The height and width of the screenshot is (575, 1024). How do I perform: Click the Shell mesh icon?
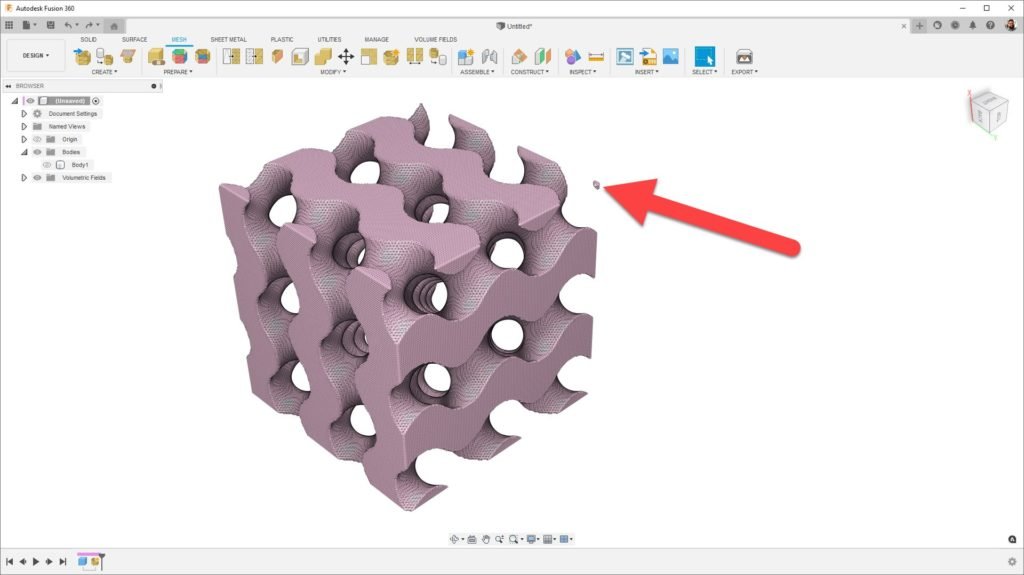300,56
